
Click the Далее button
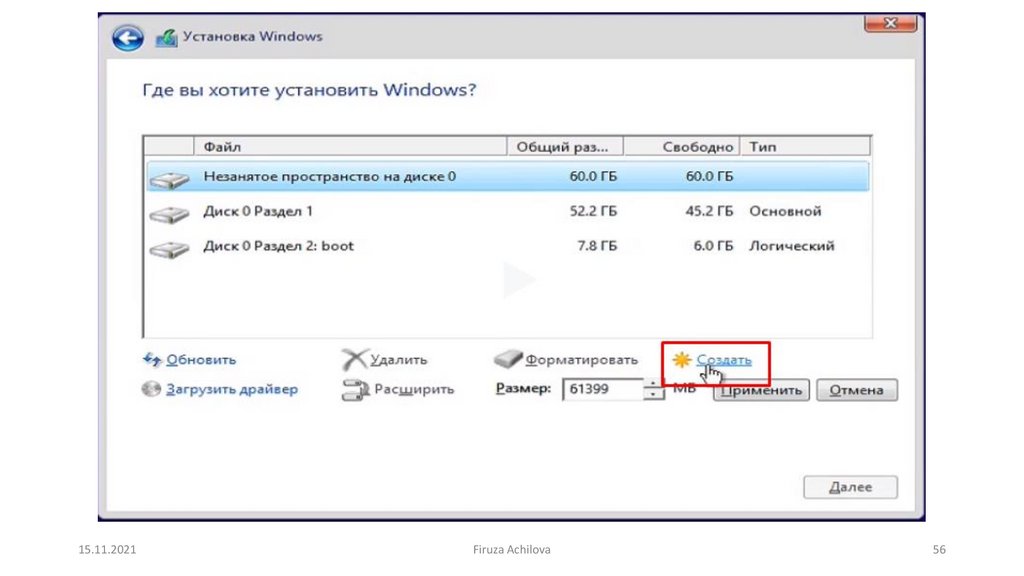tap(850, 487)
